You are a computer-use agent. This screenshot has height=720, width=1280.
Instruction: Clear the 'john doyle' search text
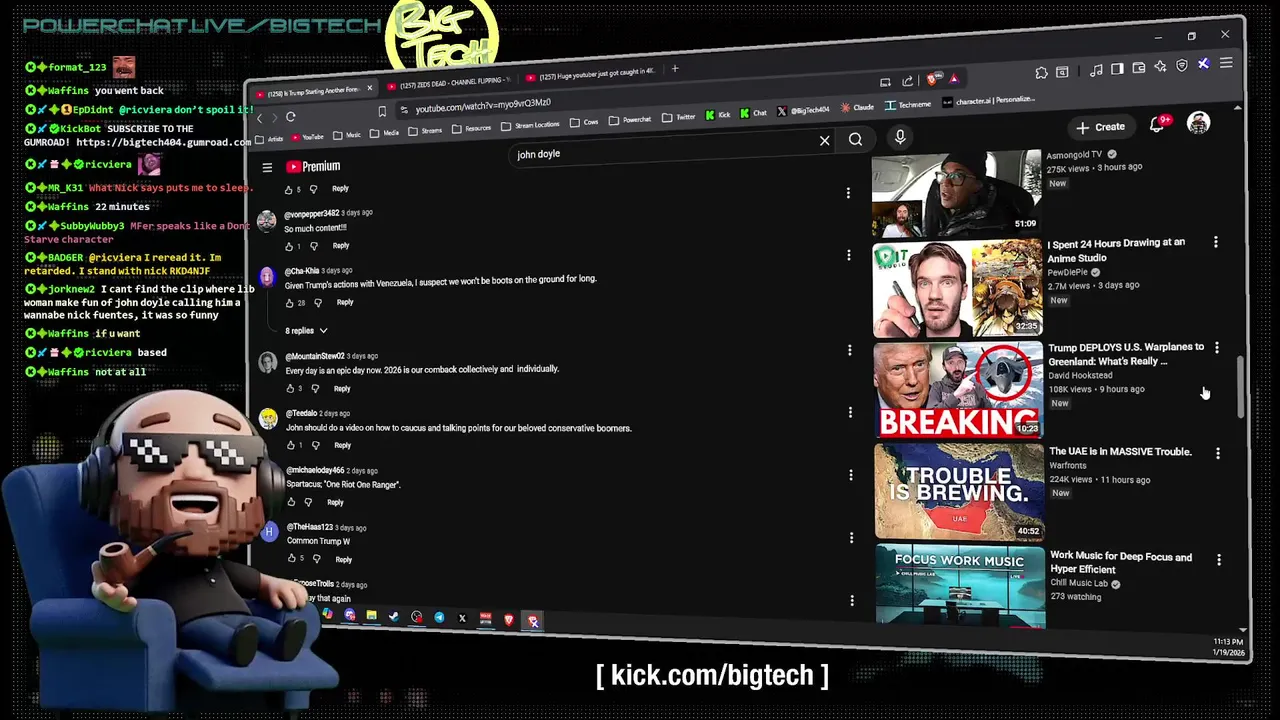(x=824, y=141)
